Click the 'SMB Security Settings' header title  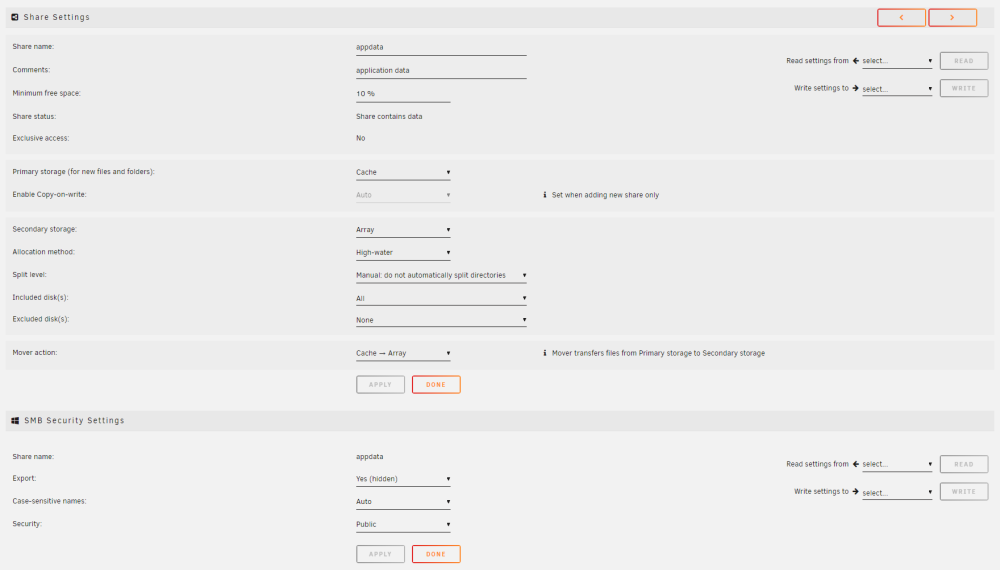(74, 421)
